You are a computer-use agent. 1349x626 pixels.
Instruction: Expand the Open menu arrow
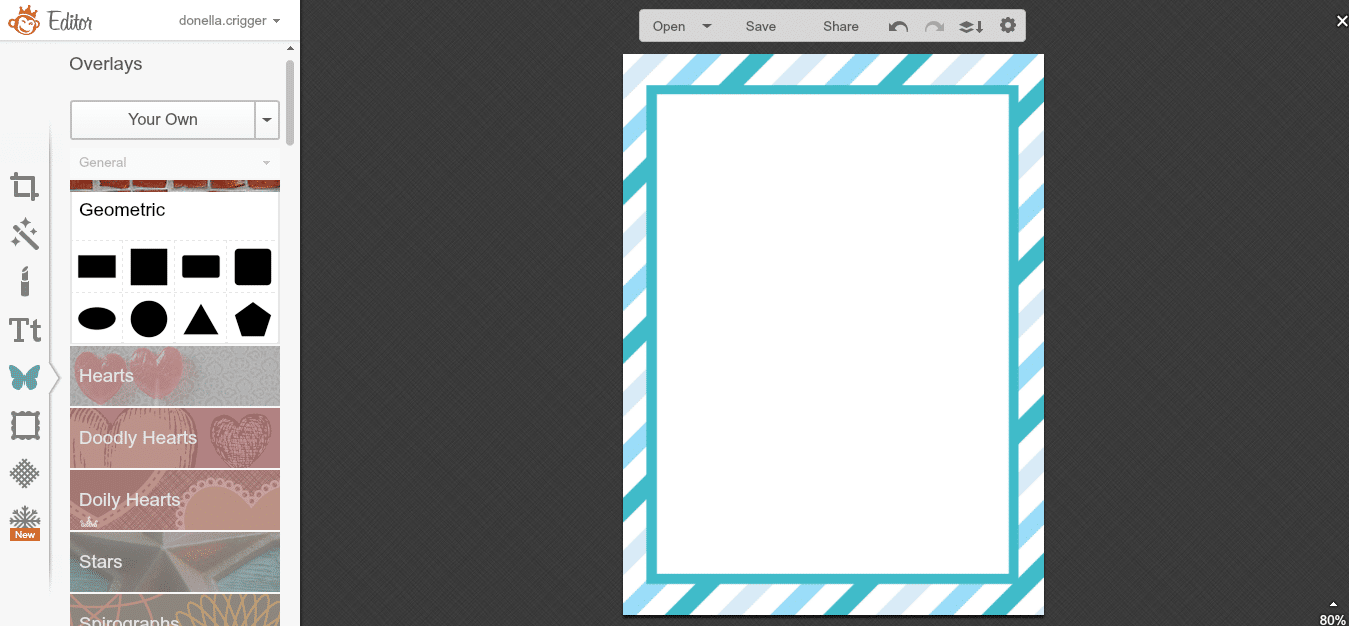point(707,27)
